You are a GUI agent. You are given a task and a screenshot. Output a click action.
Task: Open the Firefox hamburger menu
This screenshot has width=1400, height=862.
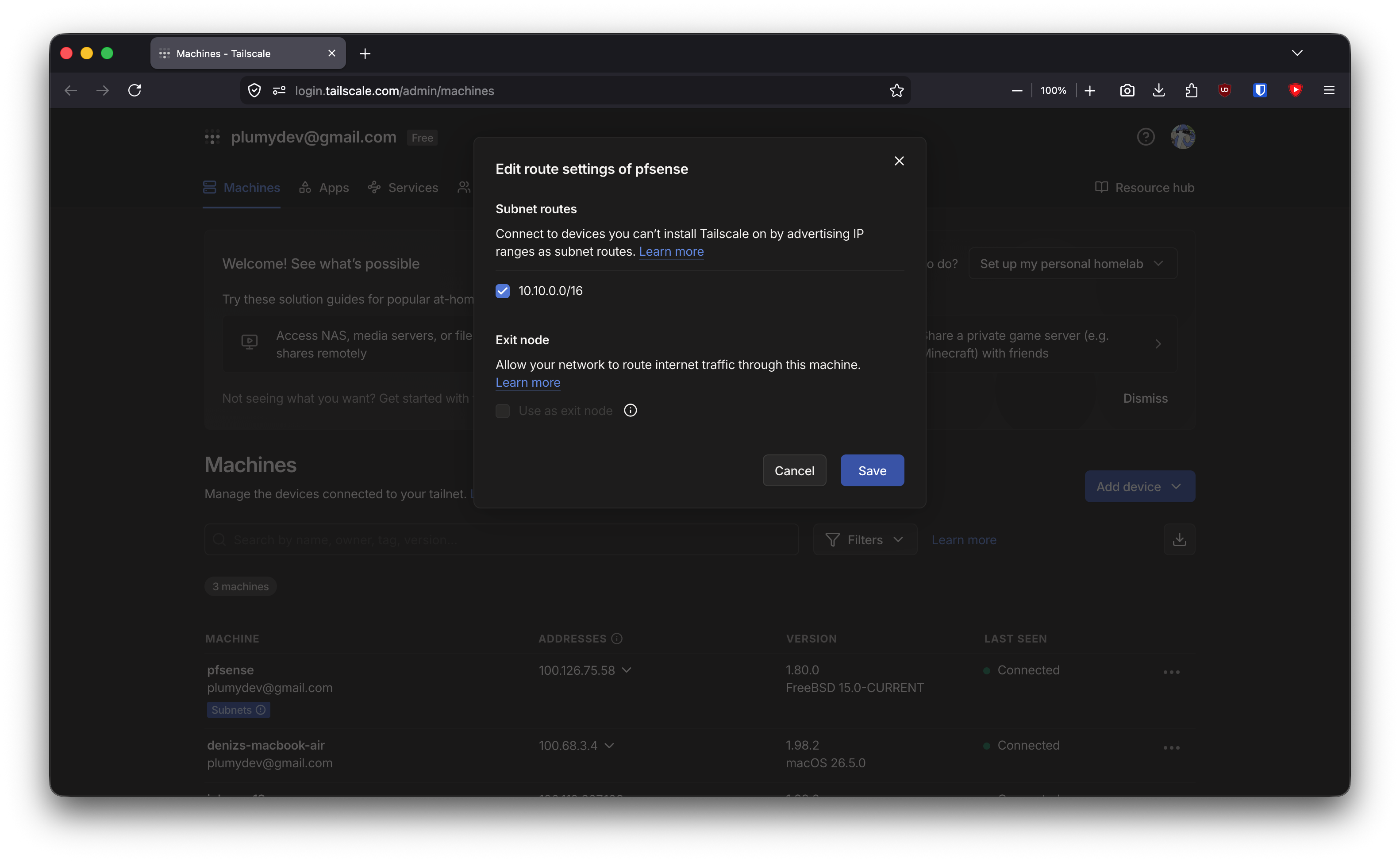pyautogui.click(x=1329, y=90)
